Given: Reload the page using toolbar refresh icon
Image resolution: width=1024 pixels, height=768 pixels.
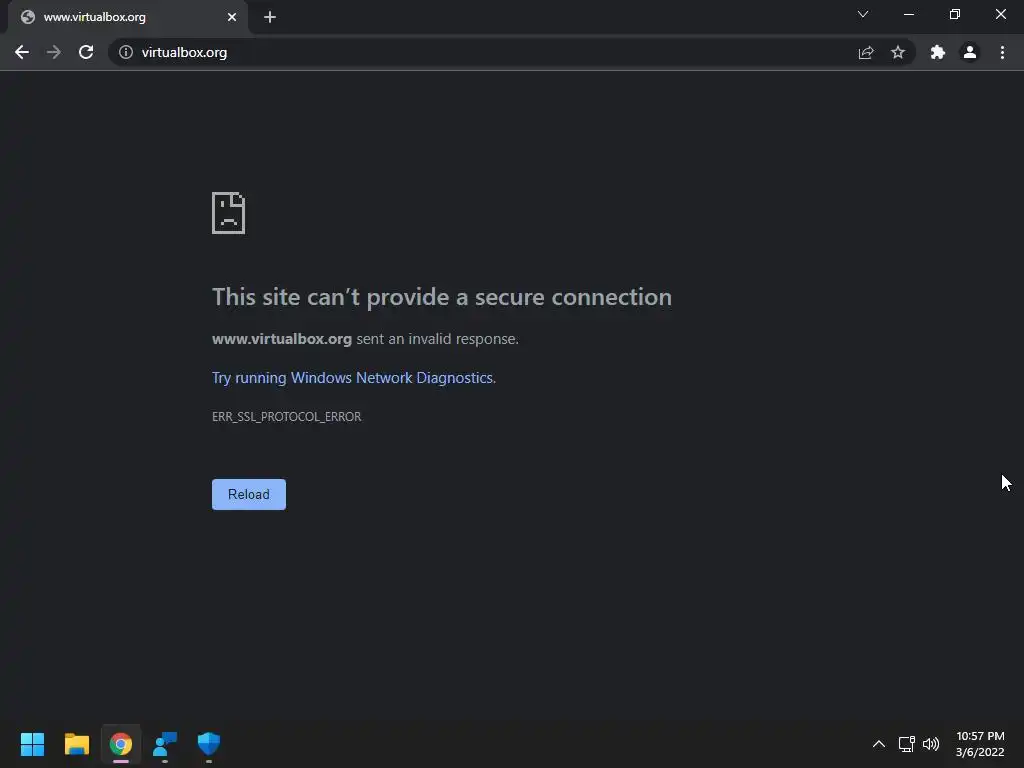Looking at the screenshot, I should point(86,52).
